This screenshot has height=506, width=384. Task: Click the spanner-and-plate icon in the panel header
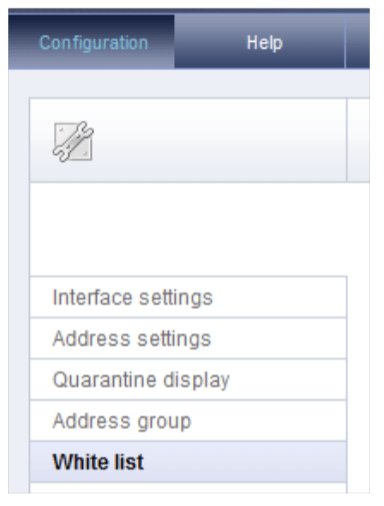point(73,142)
